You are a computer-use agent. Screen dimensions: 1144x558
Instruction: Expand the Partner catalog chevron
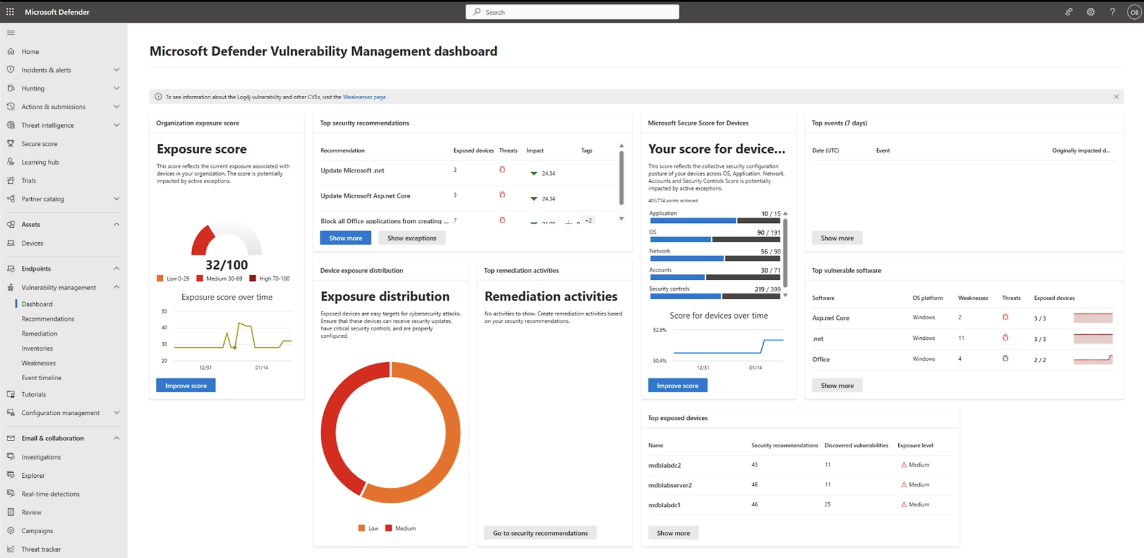[117, 198]
